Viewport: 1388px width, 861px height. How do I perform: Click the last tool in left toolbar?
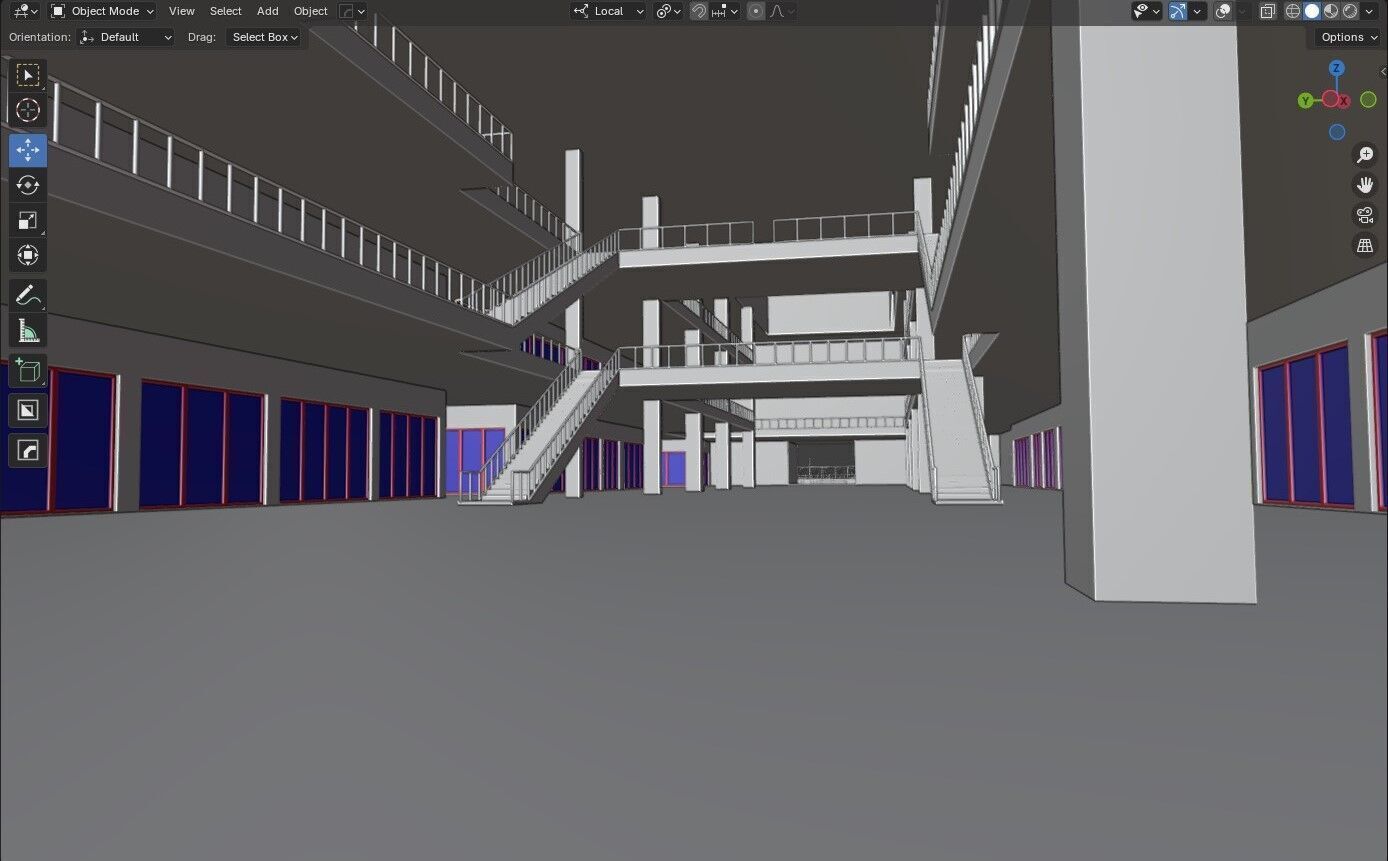[28, 450]
